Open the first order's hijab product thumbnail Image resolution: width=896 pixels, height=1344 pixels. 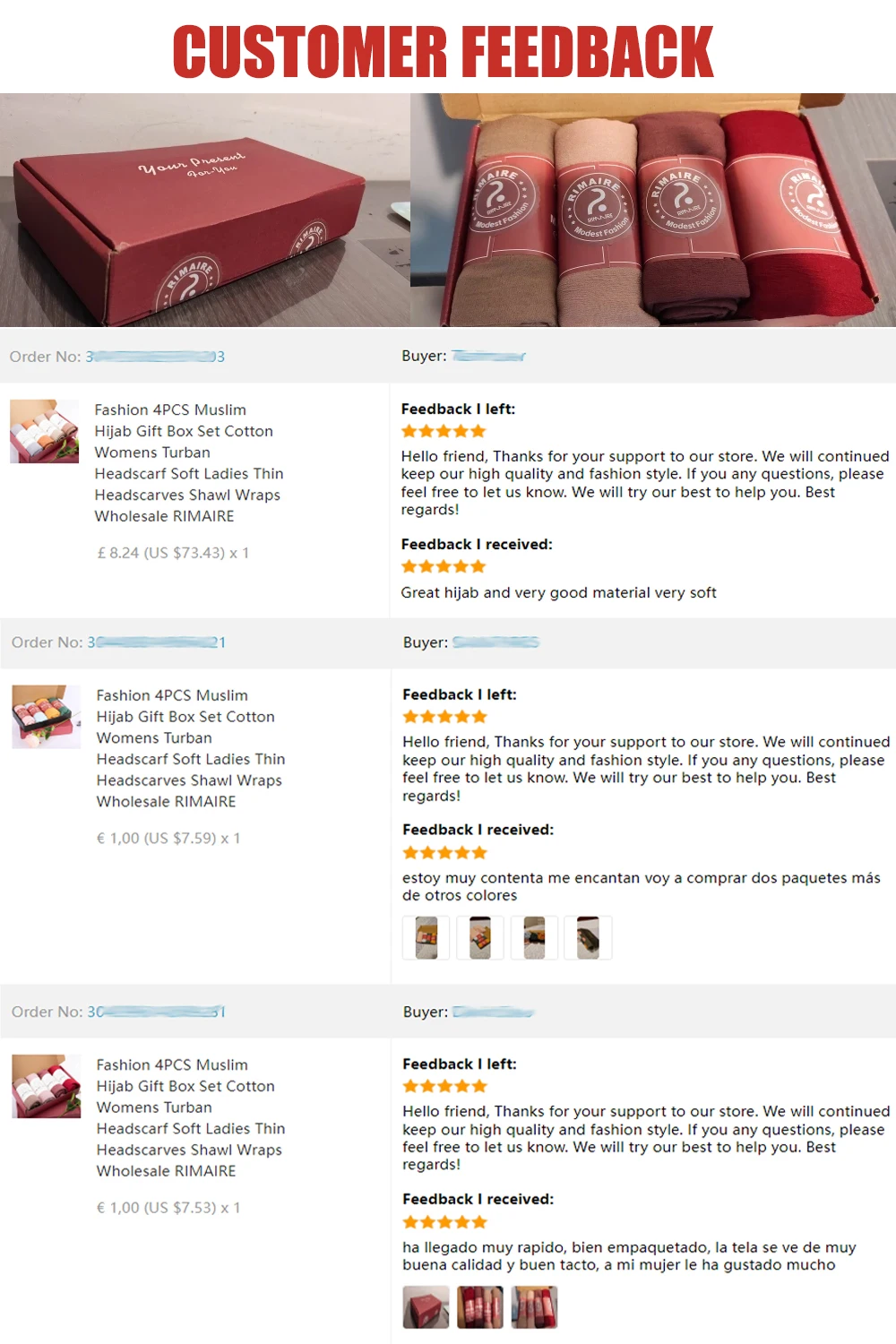tap(45, 431)
